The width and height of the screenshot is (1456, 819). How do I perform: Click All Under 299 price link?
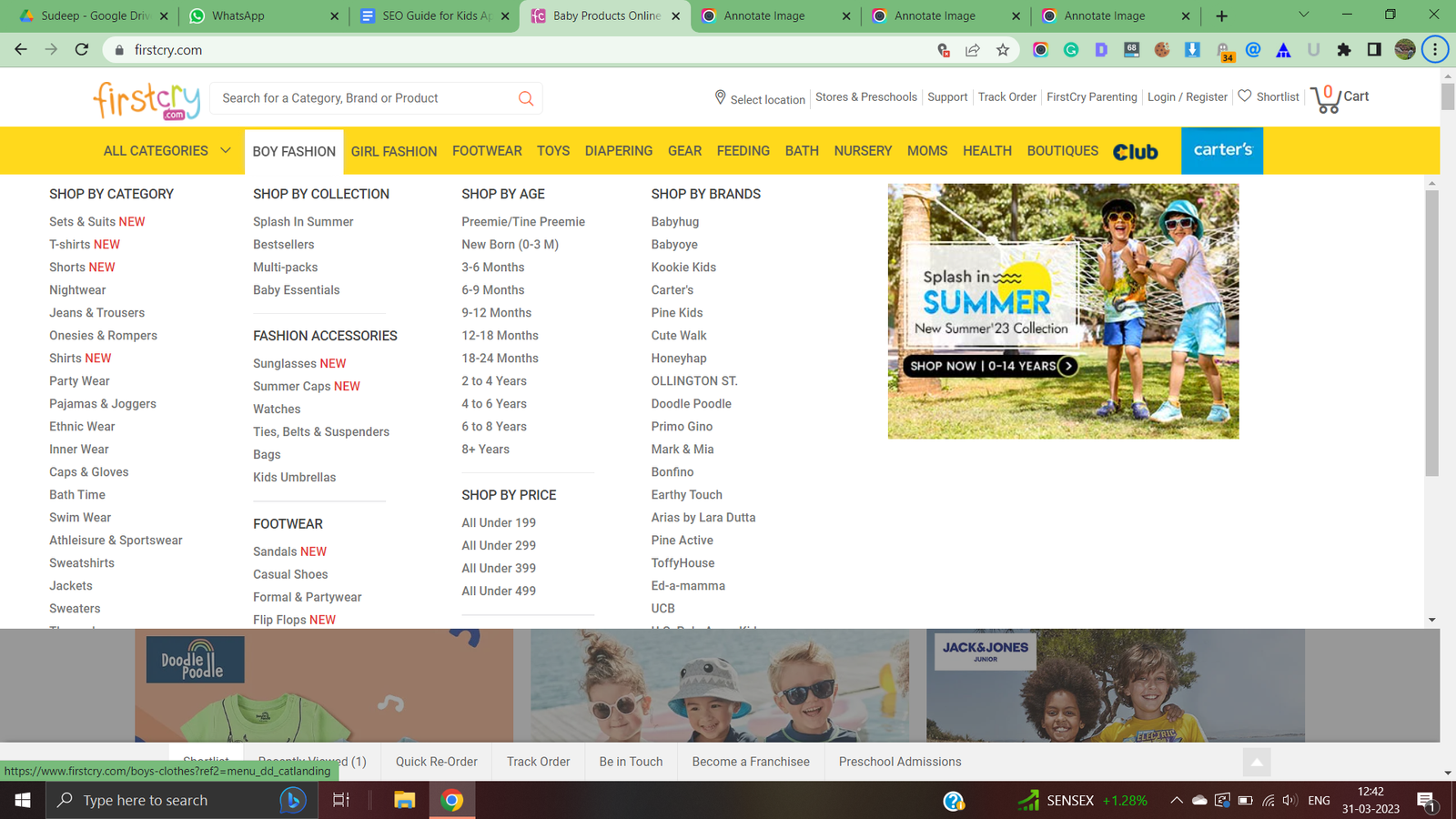(499, 545)
